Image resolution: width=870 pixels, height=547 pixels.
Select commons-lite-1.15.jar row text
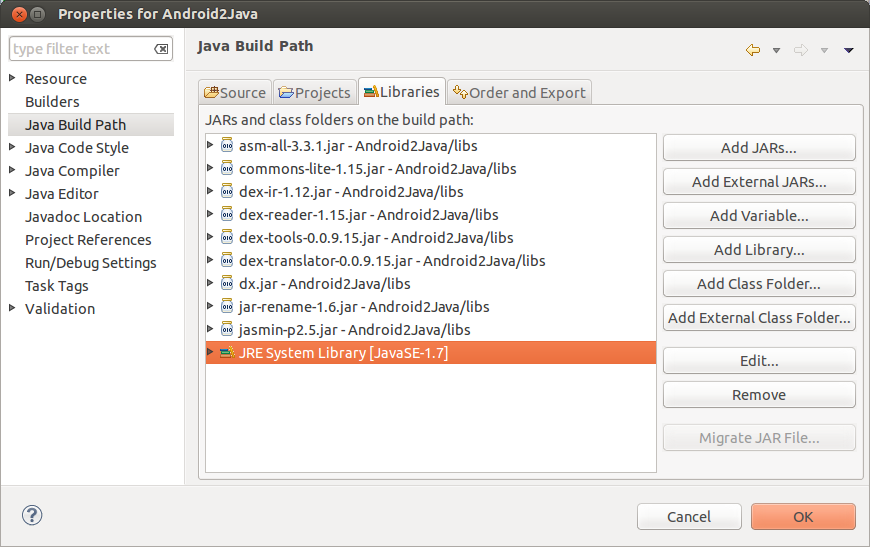(378, 169)
